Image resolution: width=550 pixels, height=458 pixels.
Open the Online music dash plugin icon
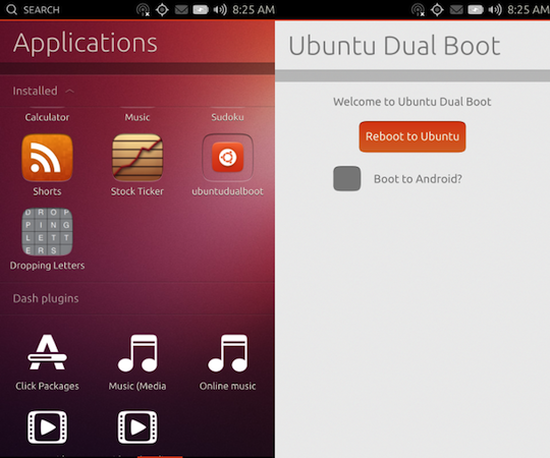[x=228, y=353]
